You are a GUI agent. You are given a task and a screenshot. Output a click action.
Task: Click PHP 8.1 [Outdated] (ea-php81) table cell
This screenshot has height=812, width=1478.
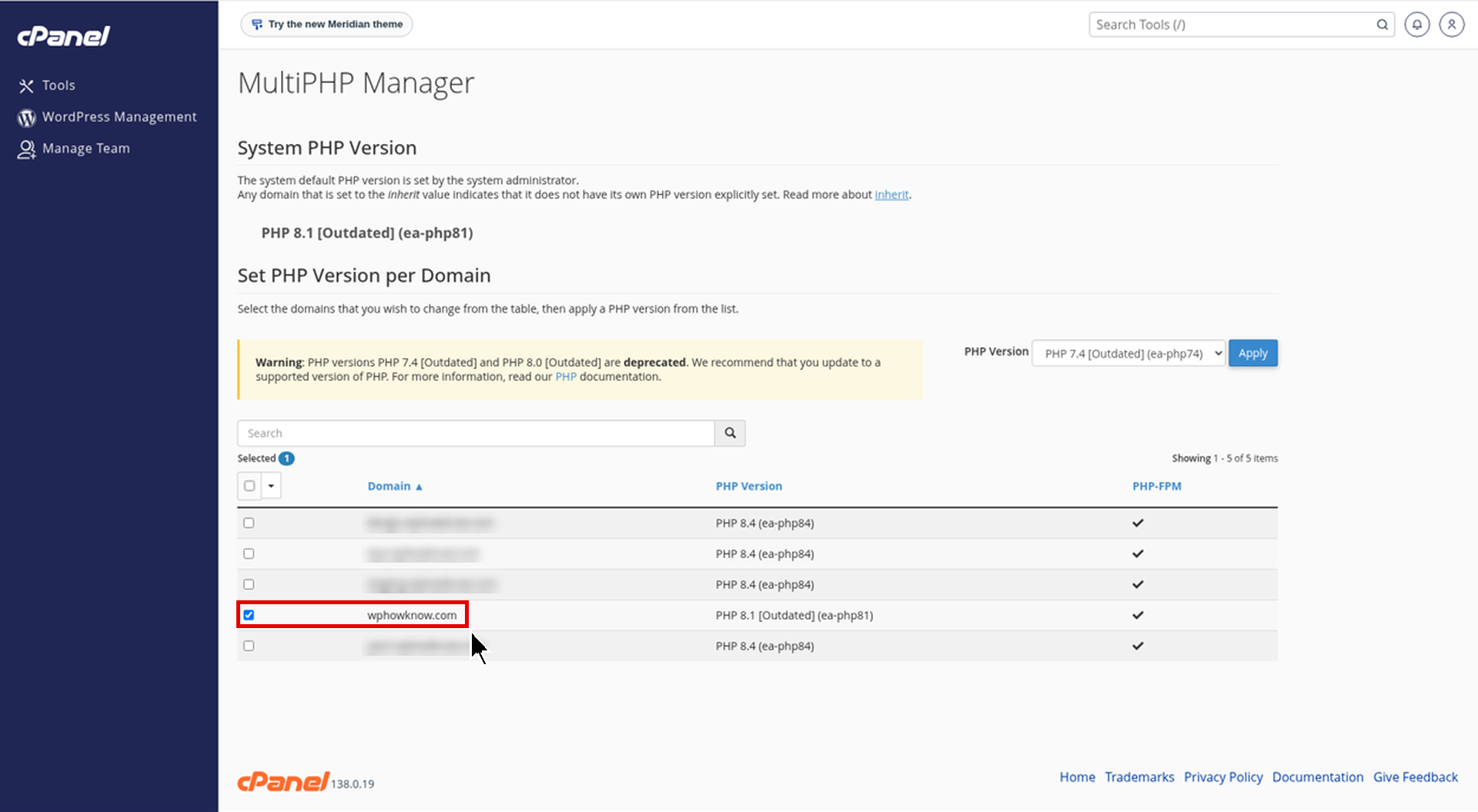click(794, 615)
